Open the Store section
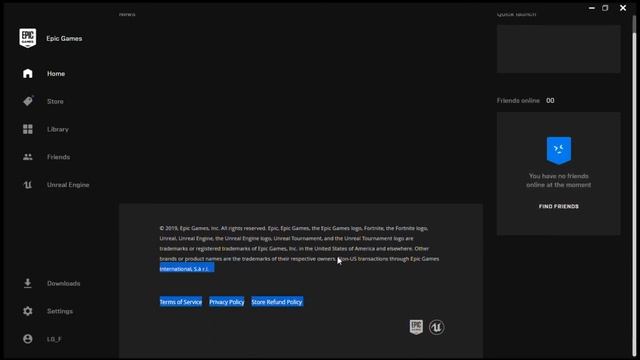The image size is (640, 360). point(55,101)
